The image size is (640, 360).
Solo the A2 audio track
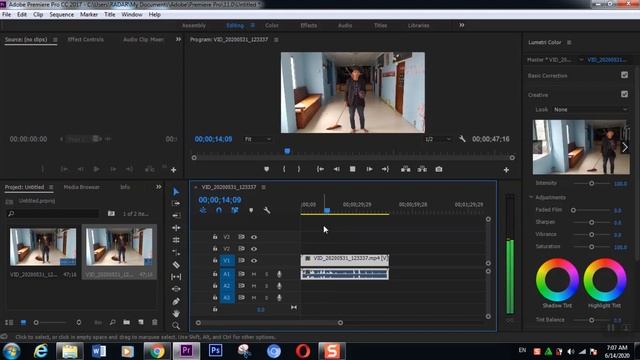(x=267, y=286)
